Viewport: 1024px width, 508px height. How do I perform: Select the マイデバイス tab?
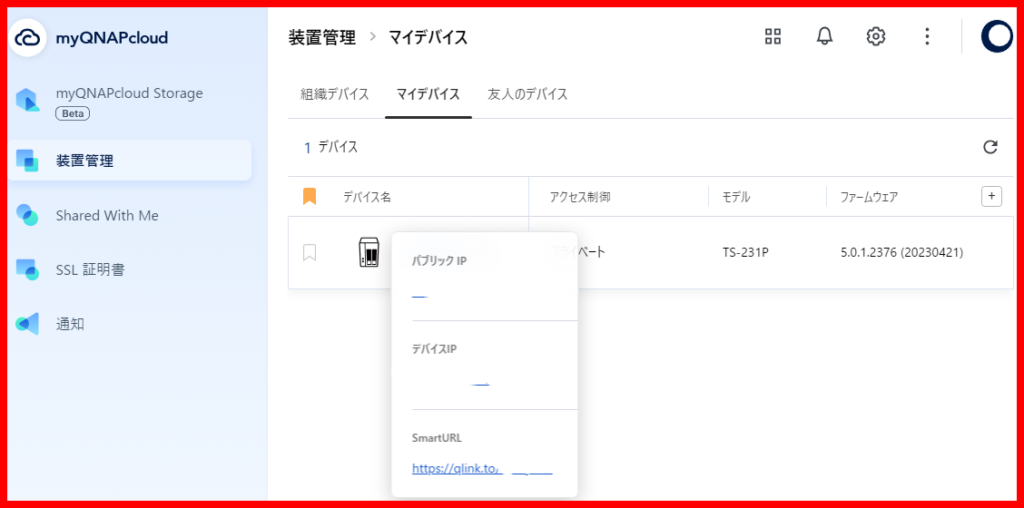pos(428,94)
